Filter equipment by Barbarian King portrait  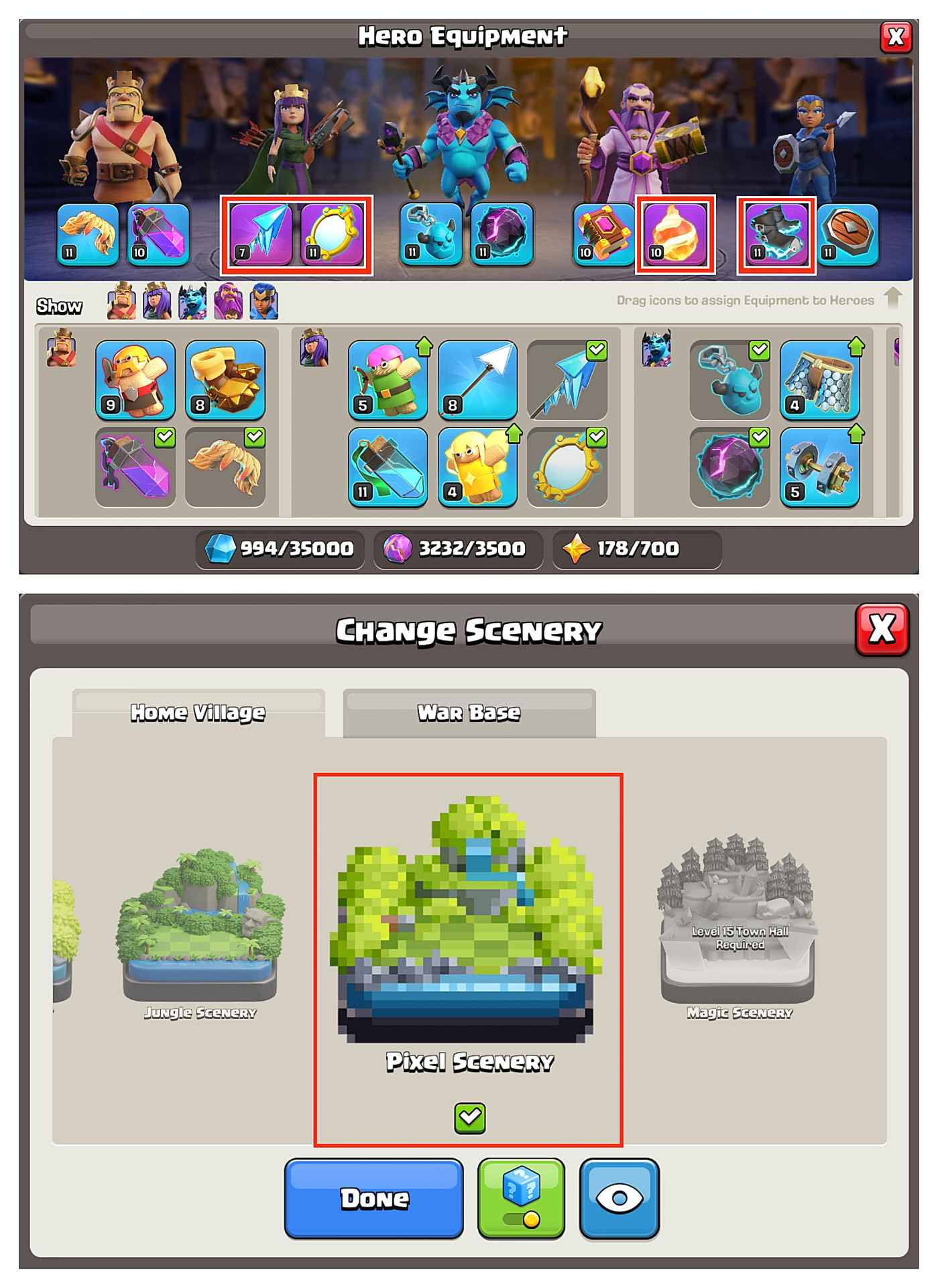coord(121,301)
